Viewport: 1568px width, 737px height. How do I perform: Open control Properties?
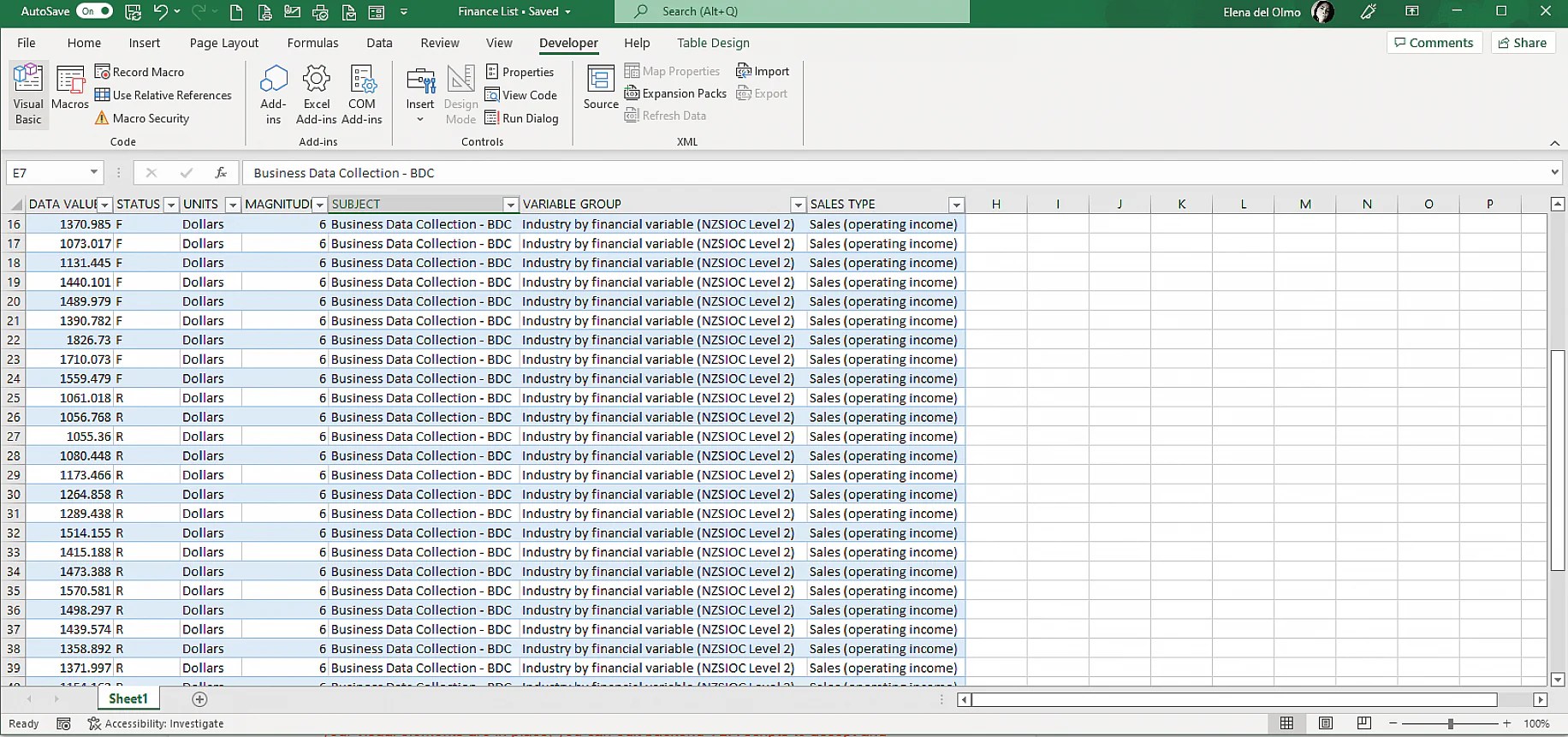tap(520, 72)
